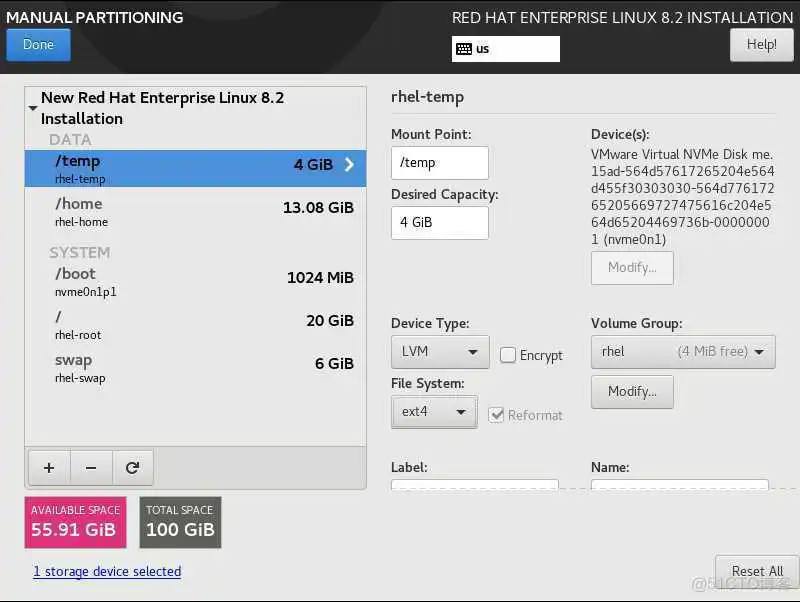Click the 13.08 GiB size value

(318, 208)
